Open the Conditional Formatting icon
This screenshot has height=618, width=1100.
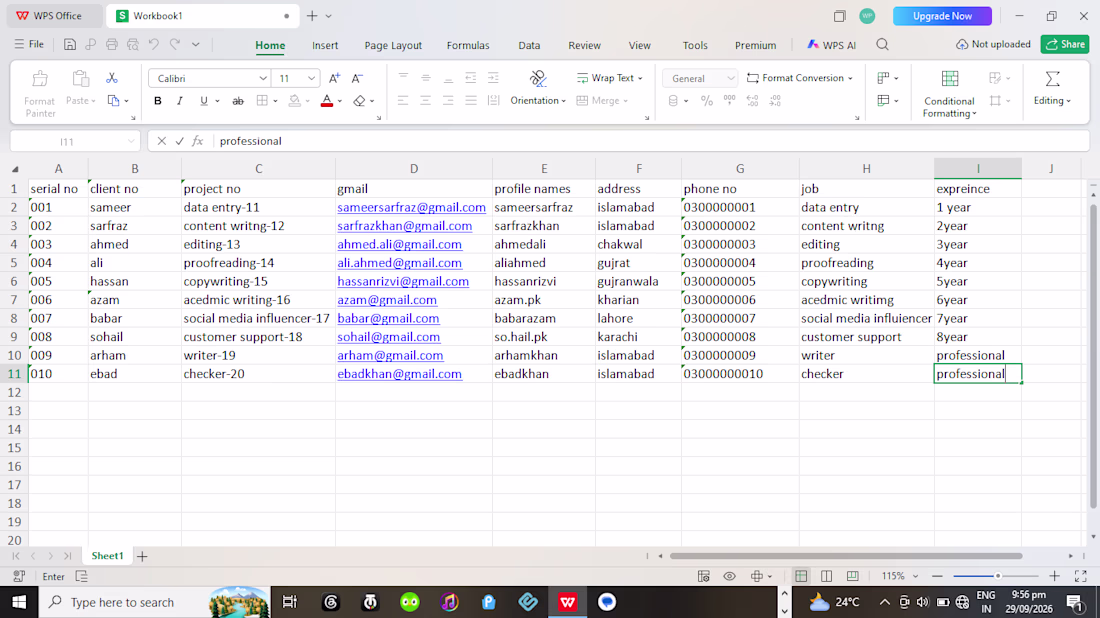pos(950,79)
